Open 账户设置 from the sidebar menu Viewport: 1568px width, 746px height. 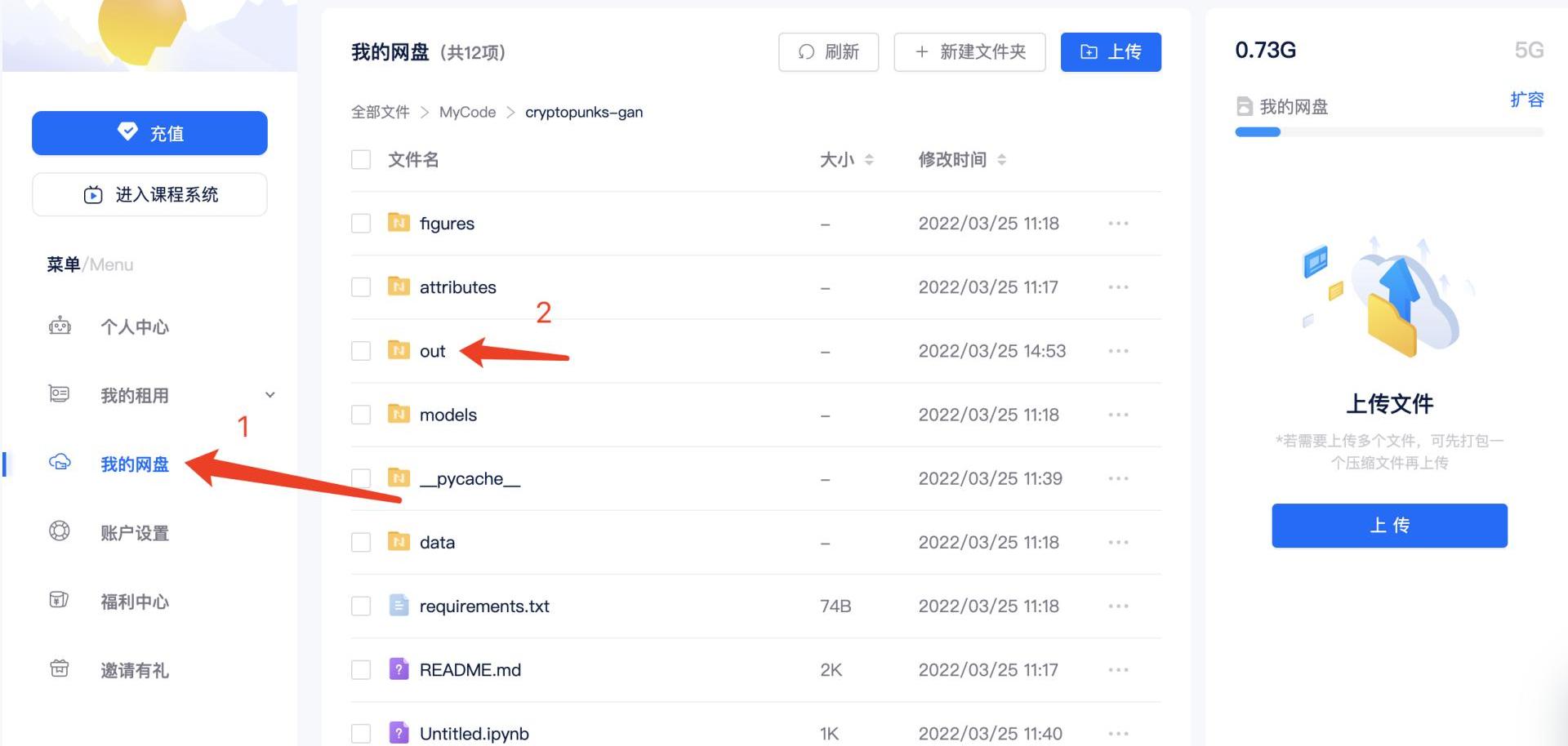coord(134,533)
